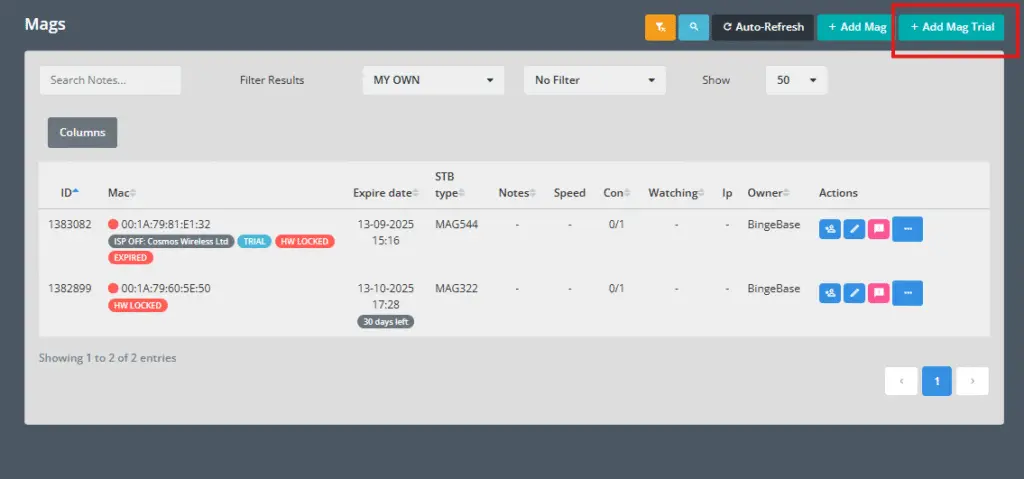Expand the No Filter dropdown
Image resolution: width=1024 pixels, height=479 pixels.
tap(594, 80)
